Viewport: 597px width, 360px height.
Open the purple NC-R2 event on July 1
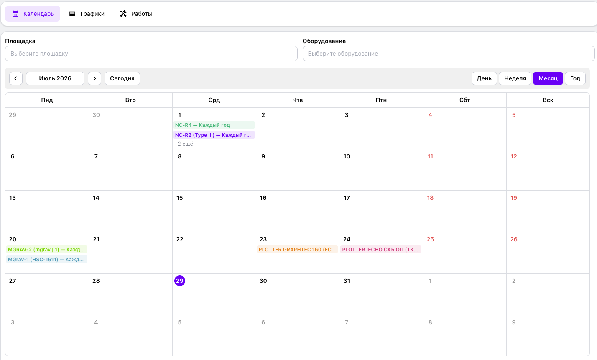[x=214, y=135]
